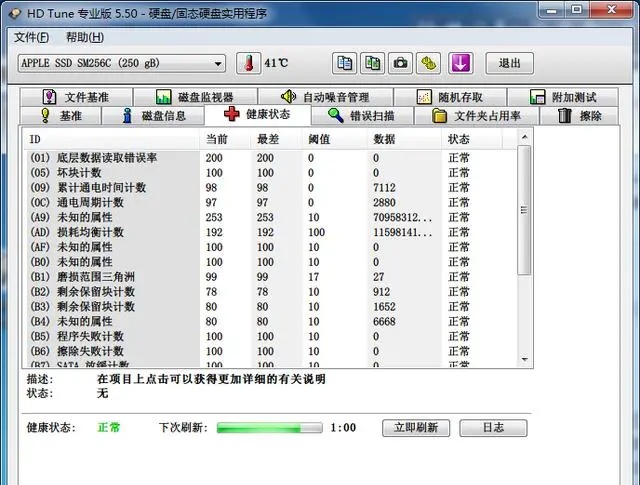Switch to the 随机存取 tab

pyautogui.click(x=450, y=97)
